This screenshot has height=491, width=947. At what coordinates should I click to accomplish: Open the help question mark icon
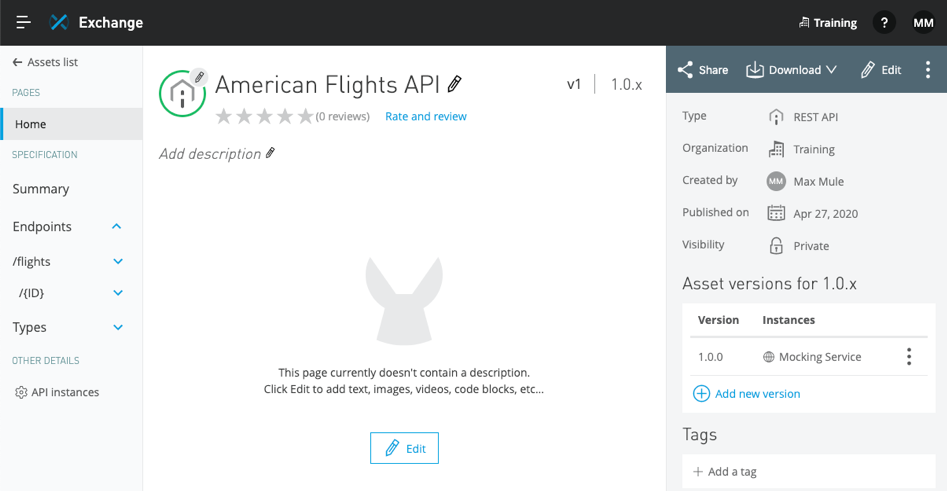coord(884,23)
